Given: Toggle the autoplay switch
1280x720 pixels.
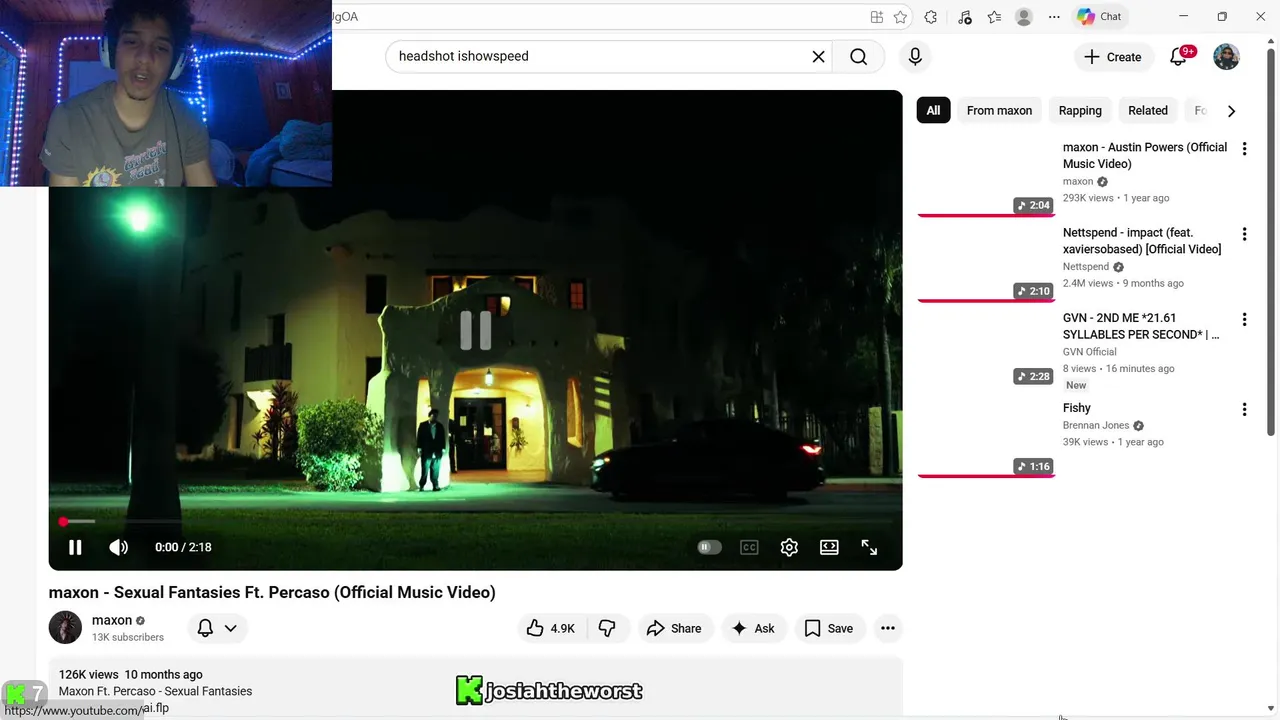Looking at the screenshot, I should [709, 547].
